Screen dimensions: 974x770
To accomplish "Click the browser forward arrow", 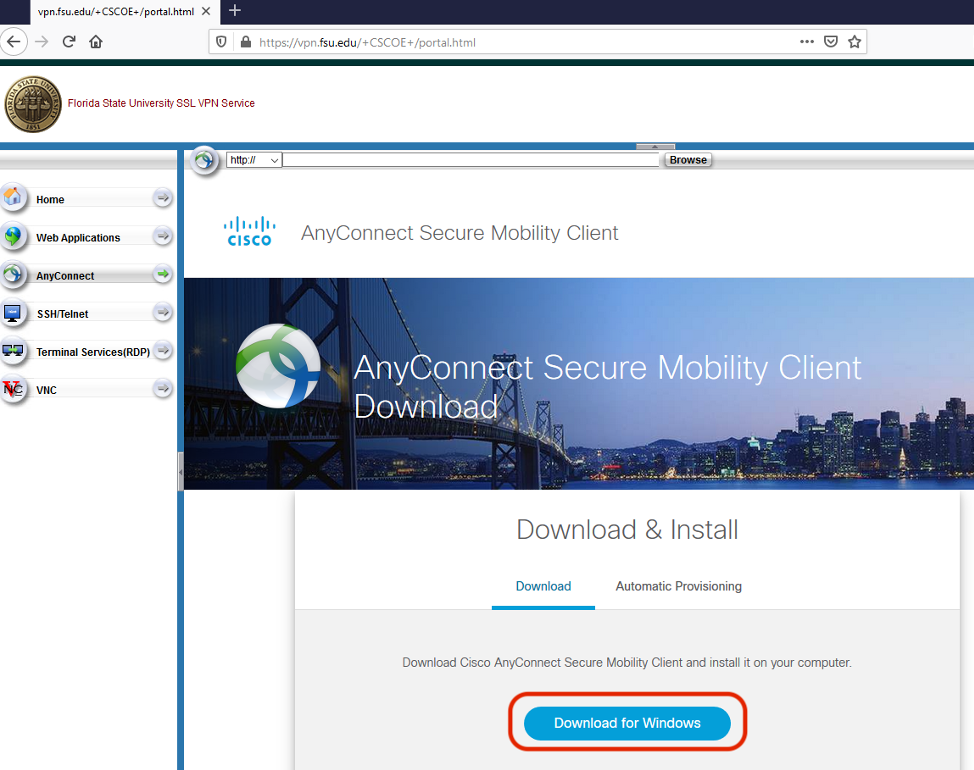I will click(42, 42).
